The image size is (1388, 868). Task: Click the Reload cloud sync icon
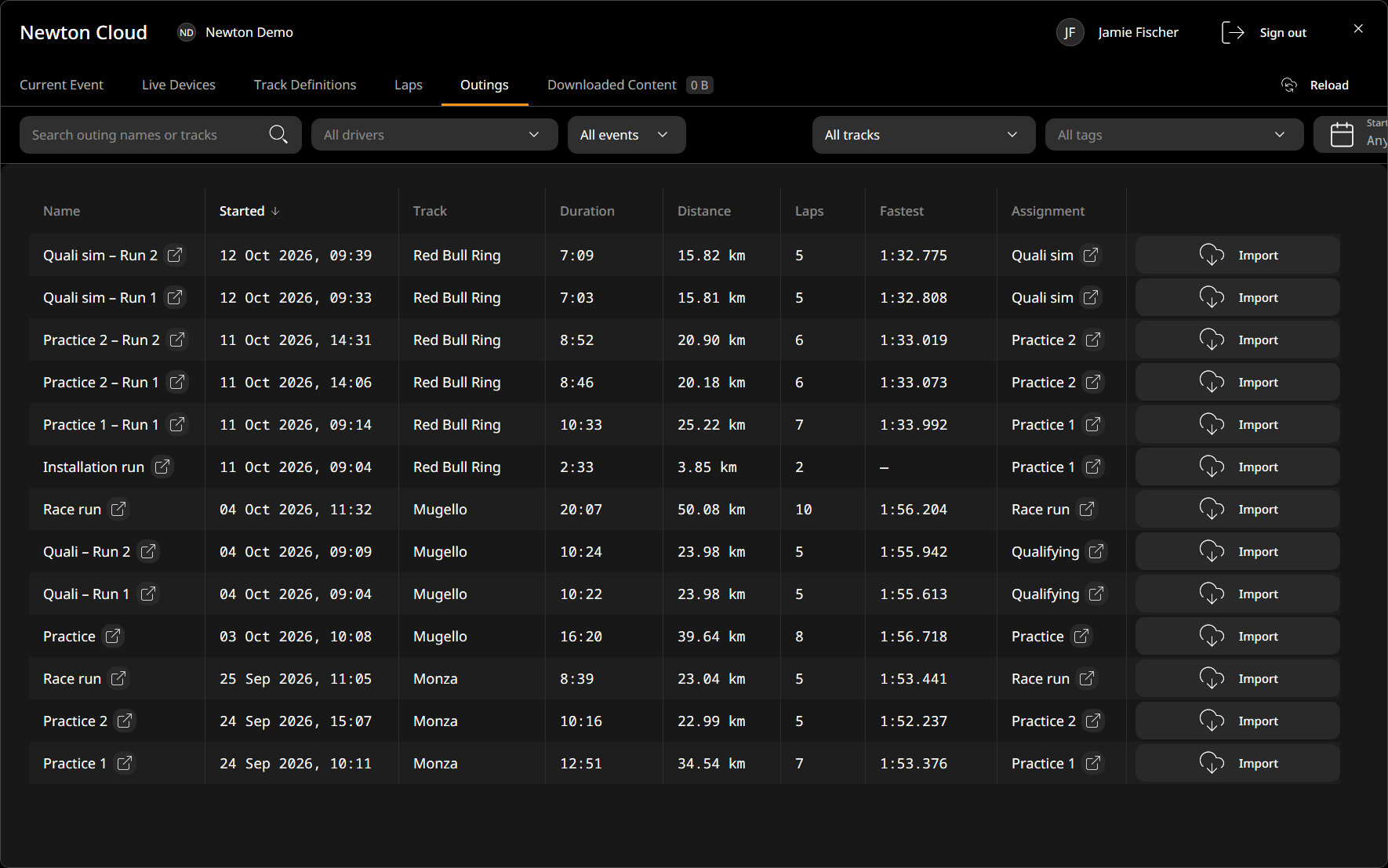point(1288,85)
